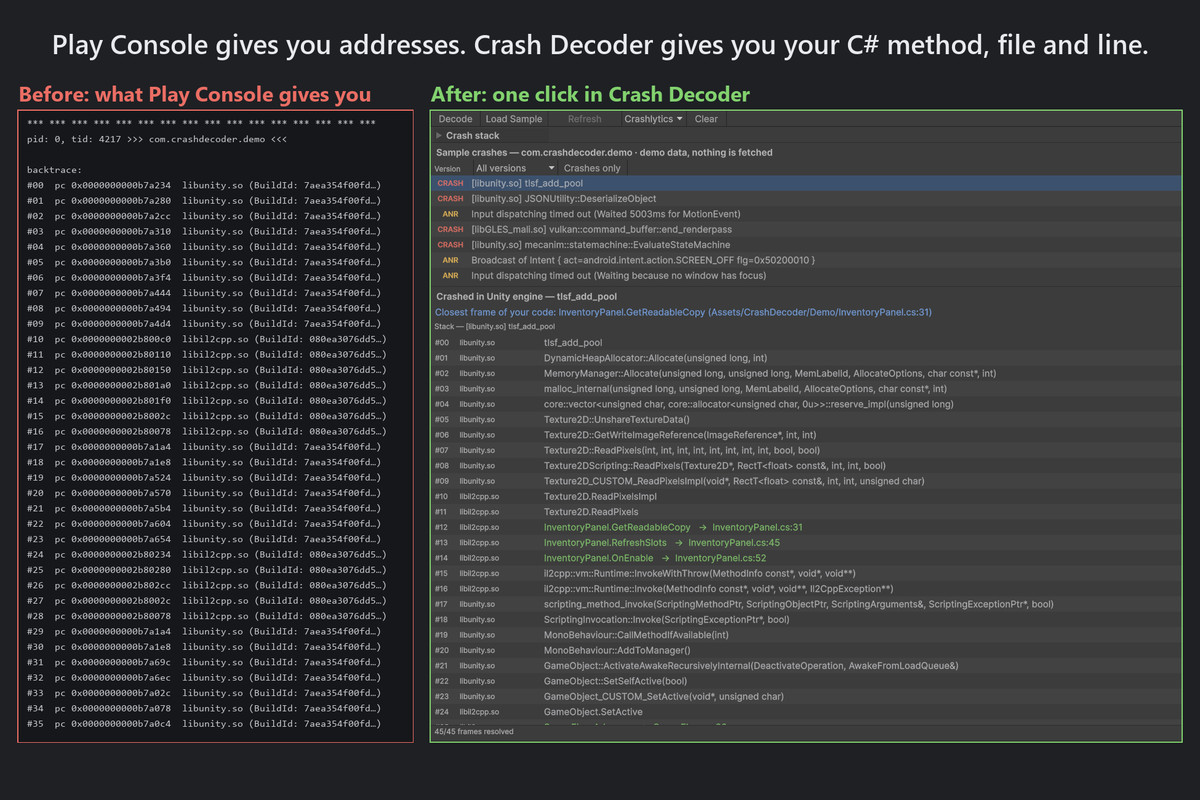The height and width of the screenshot is (800, 1200).
Task: Click the Decode button
Action: pos(456,119)
